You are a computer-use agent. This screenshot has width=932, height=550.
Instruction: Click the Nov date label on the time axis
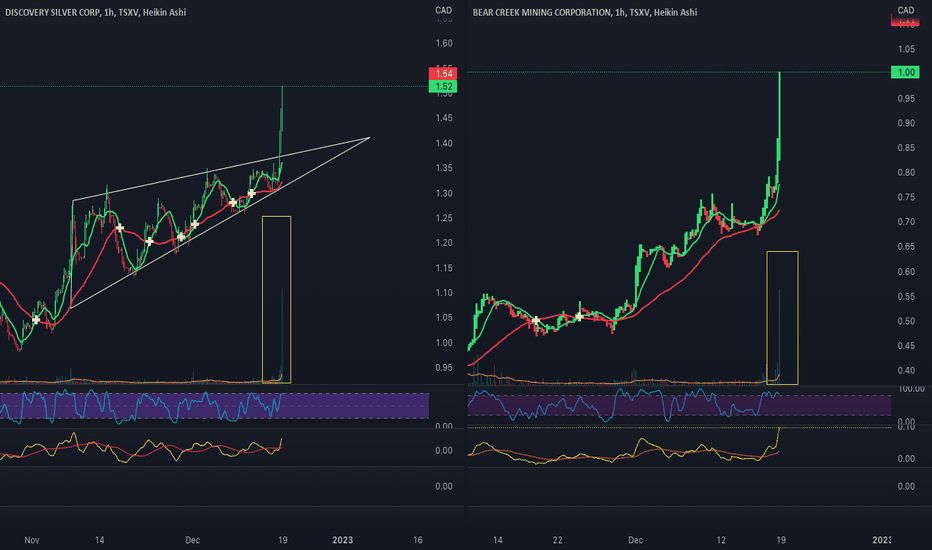click(x=32, y=540)
